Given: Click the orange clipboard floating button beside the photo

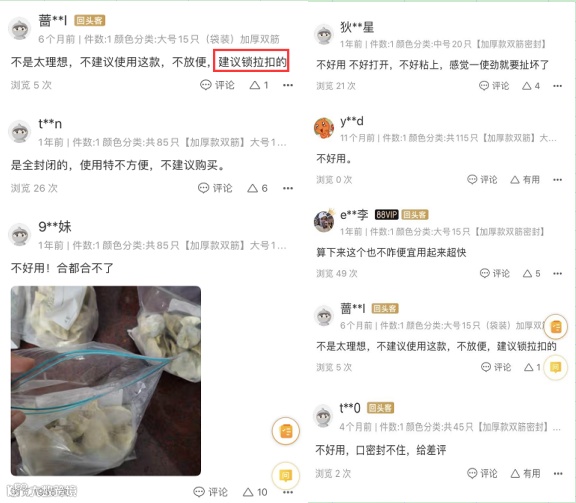Looking at the screenshot, I should (x=285, y=431).
